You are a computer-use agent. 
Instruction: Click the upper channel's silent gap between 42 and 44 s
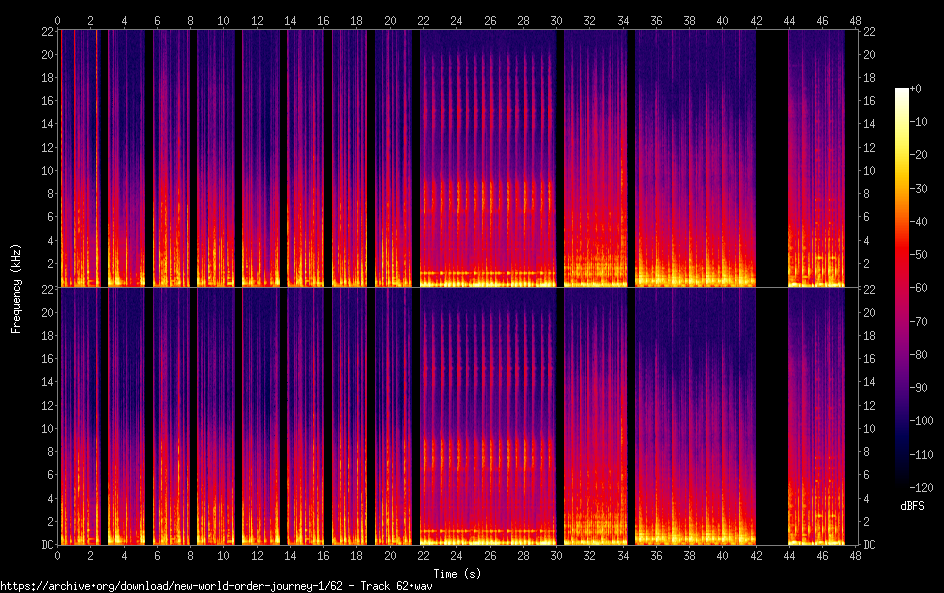[x=771, y=158]
